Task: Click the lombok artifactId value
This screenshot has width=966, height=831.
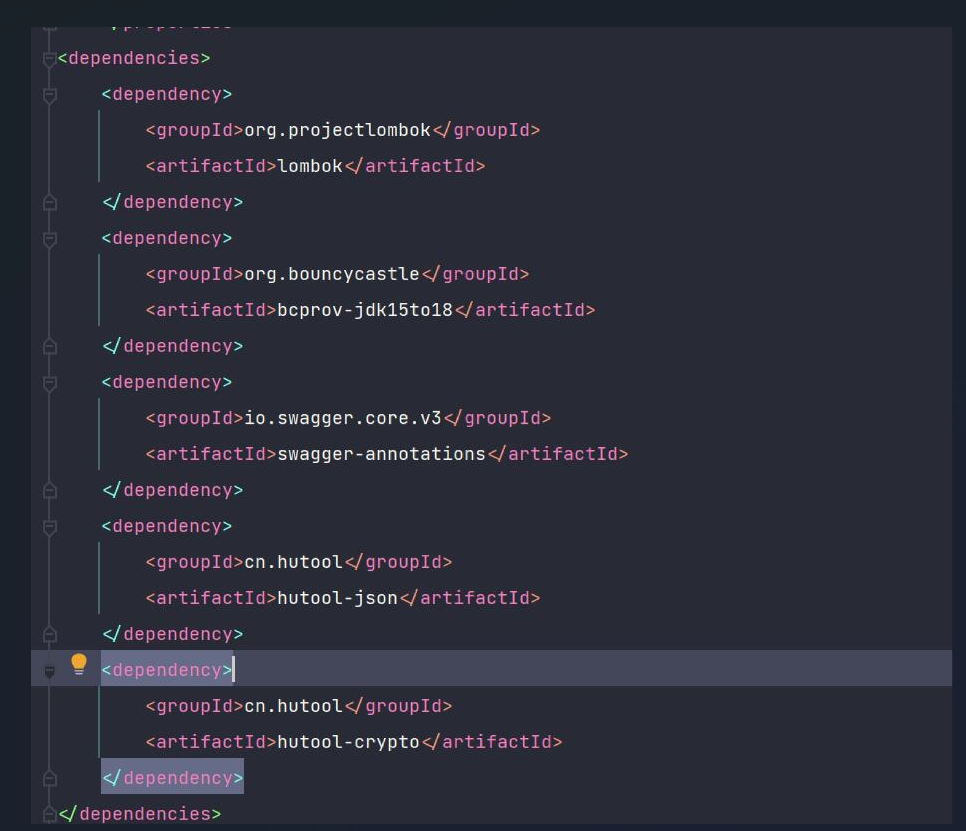Action: [x=310, y=166]
